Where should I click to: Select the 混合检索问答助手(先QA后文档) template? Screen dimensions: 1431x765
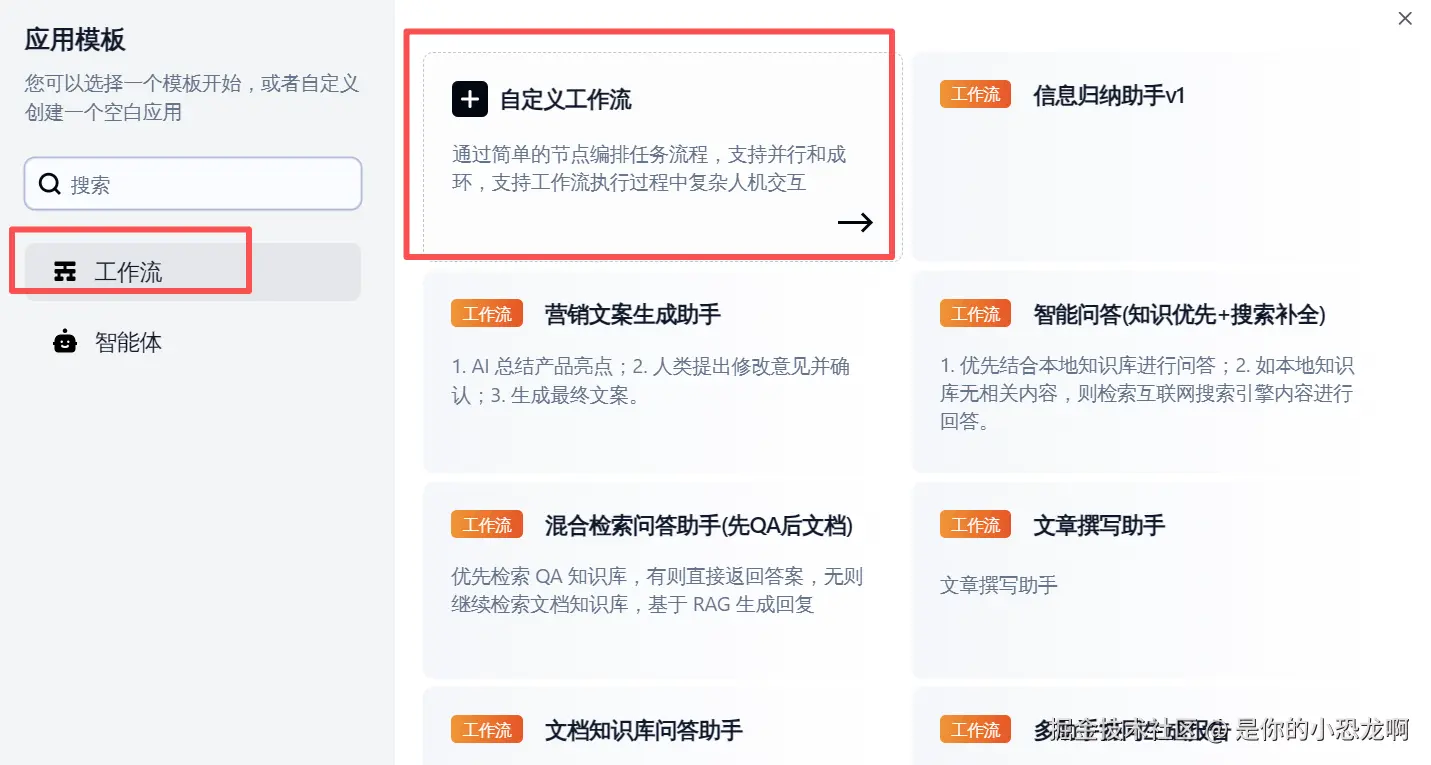(x=662, y=581)
